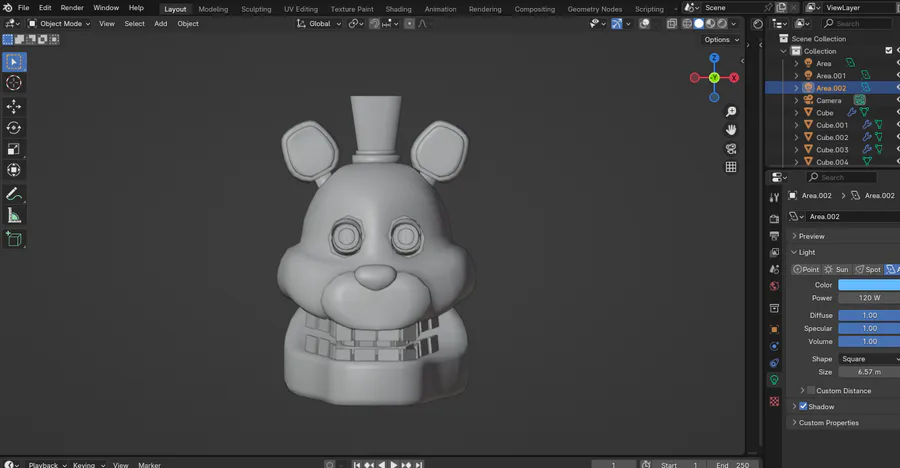Select the Scale tool
Image resolution: width=900 pixels, height=468 pixels.
(14, 149)
